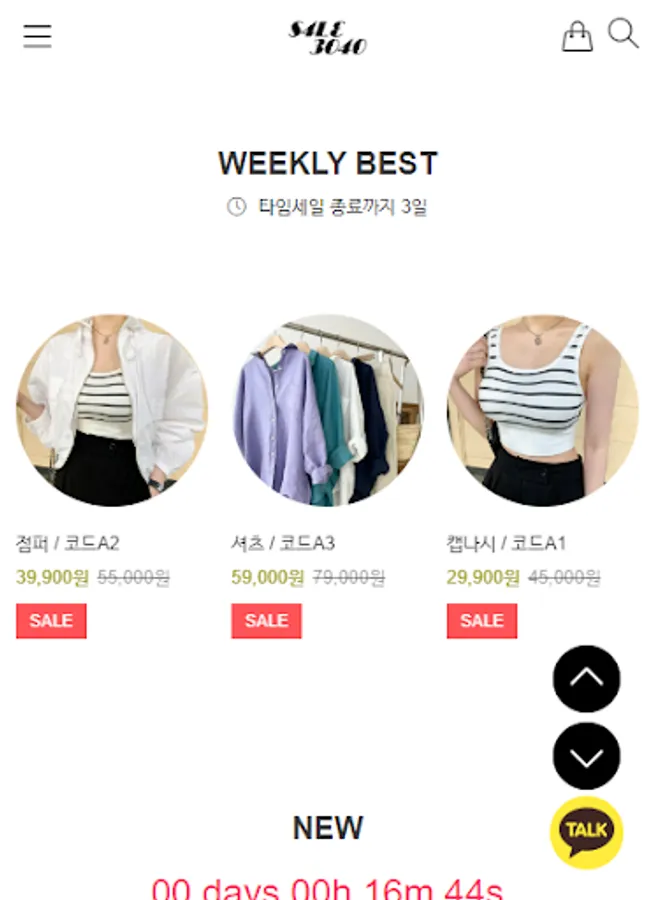View the white jumper product photo
Viewport: 654px width, 900px height.
112,410
